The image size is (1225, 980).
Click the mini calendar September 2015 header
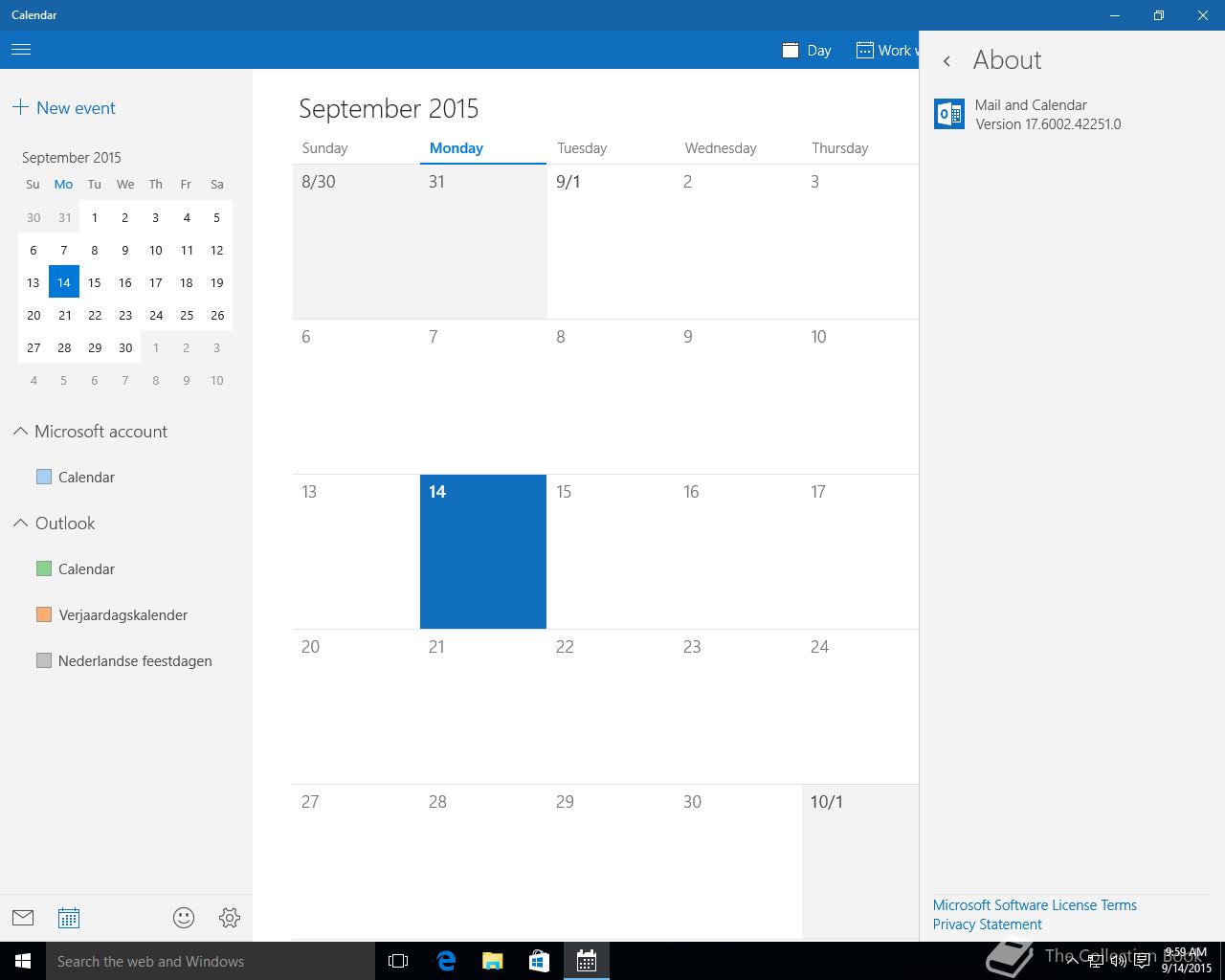coord(72,158)
